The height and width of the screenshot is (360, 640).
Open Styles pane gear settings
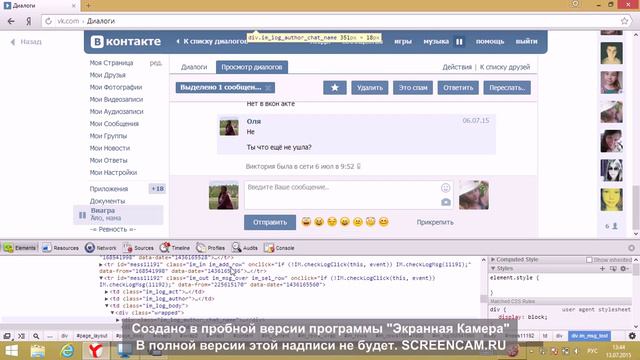[x=623, y=268]
